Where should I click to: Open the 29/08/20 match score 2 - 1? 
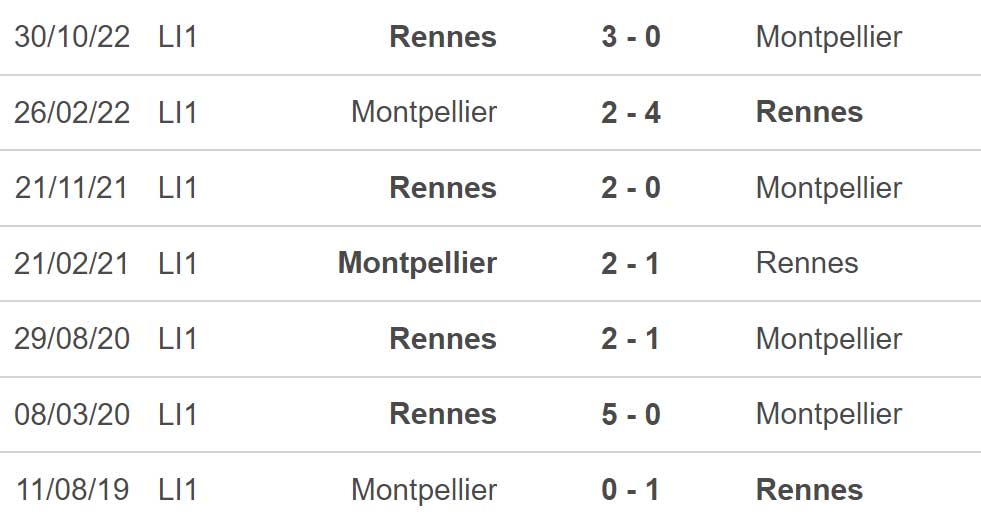[x=631, y=339]
